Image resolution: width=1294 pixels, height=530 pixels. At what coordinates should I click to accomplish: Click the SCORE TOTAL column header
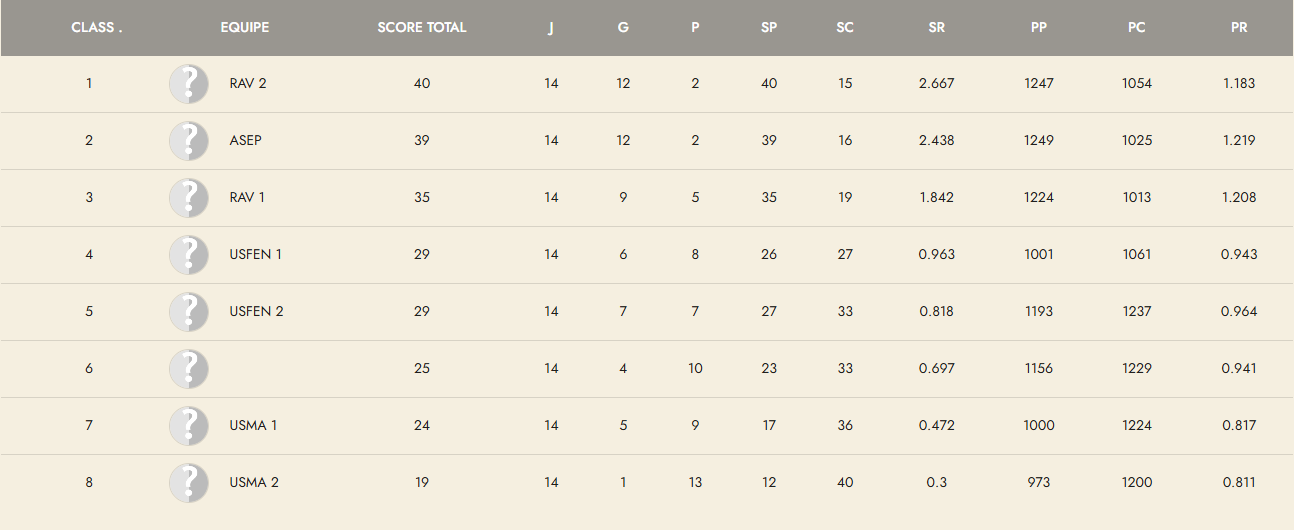pyautogui.click(x=422, y=28)
